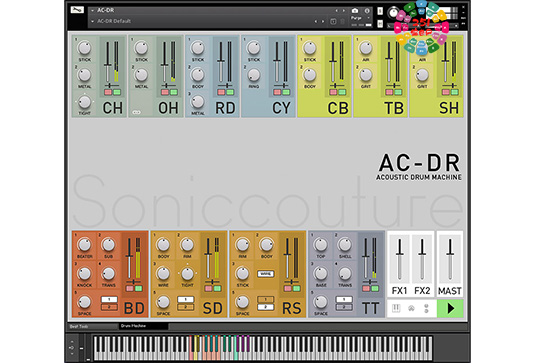
Task: Select previous preset arrow in AC-DR Default row
Action: click(316, 21)
